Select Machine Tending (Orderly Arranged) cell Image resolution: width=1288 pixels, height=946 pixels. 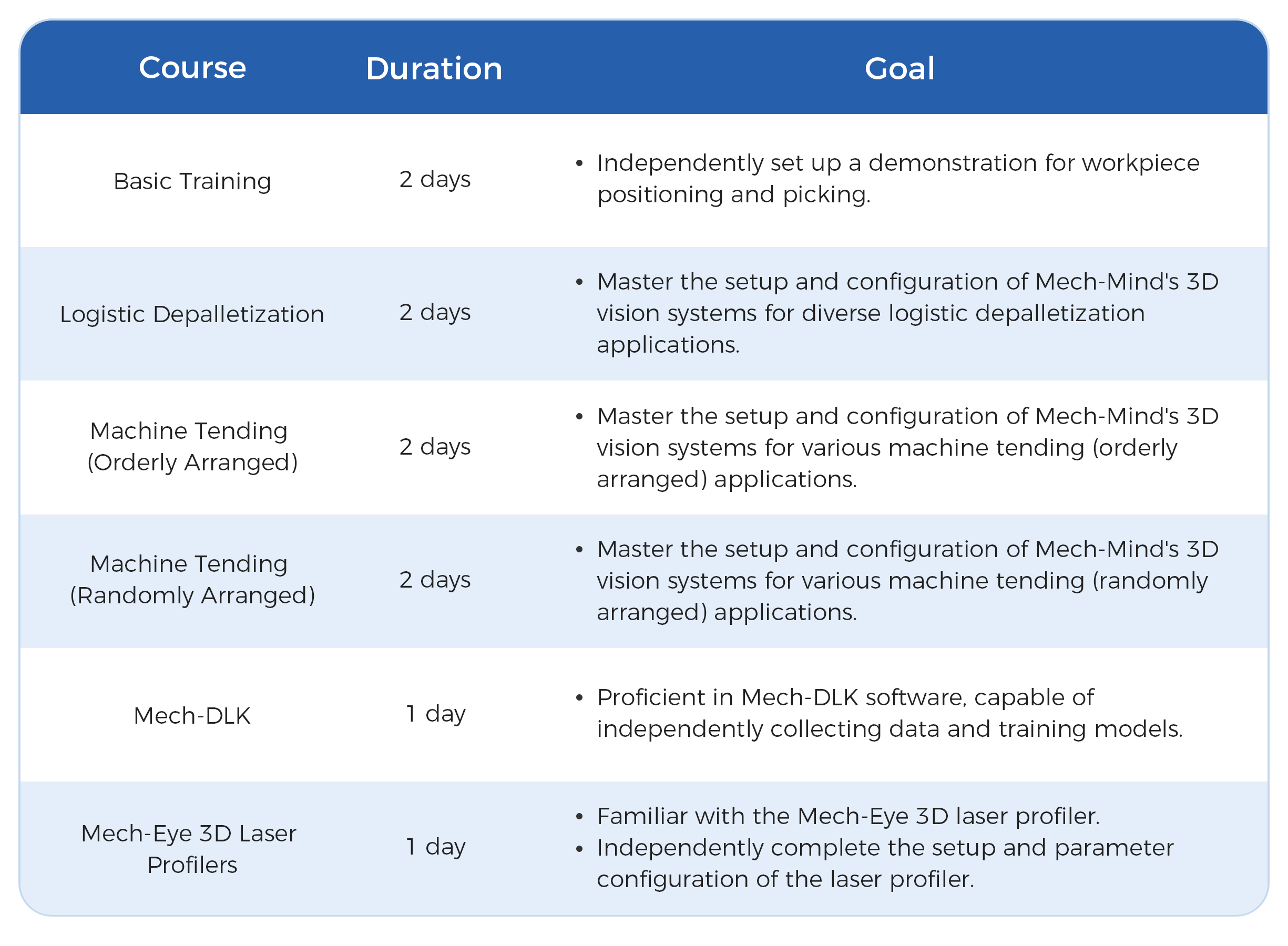(x=192, y=447)
